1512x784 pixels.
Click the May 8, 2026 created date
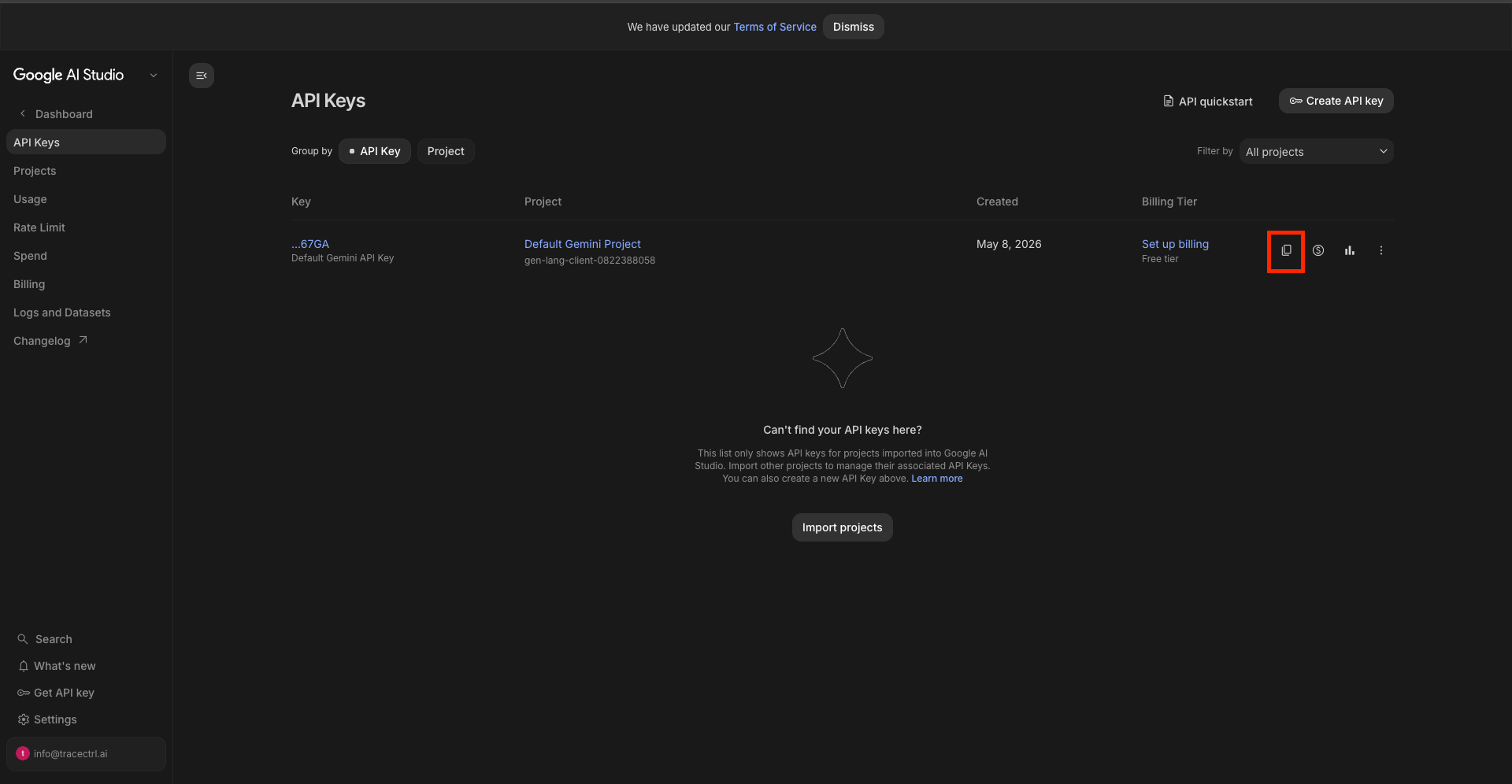[x=1009, y=244]
